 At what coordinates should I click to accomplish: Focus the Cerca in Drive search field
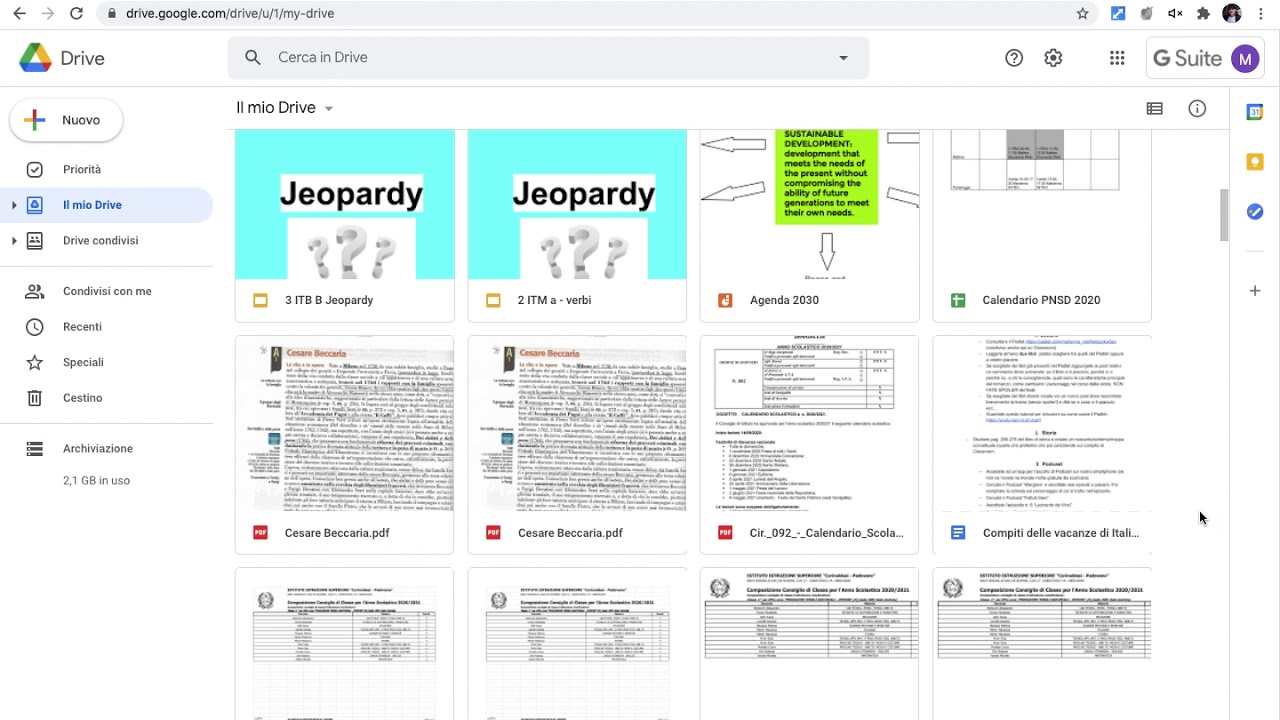pos(548,58)
